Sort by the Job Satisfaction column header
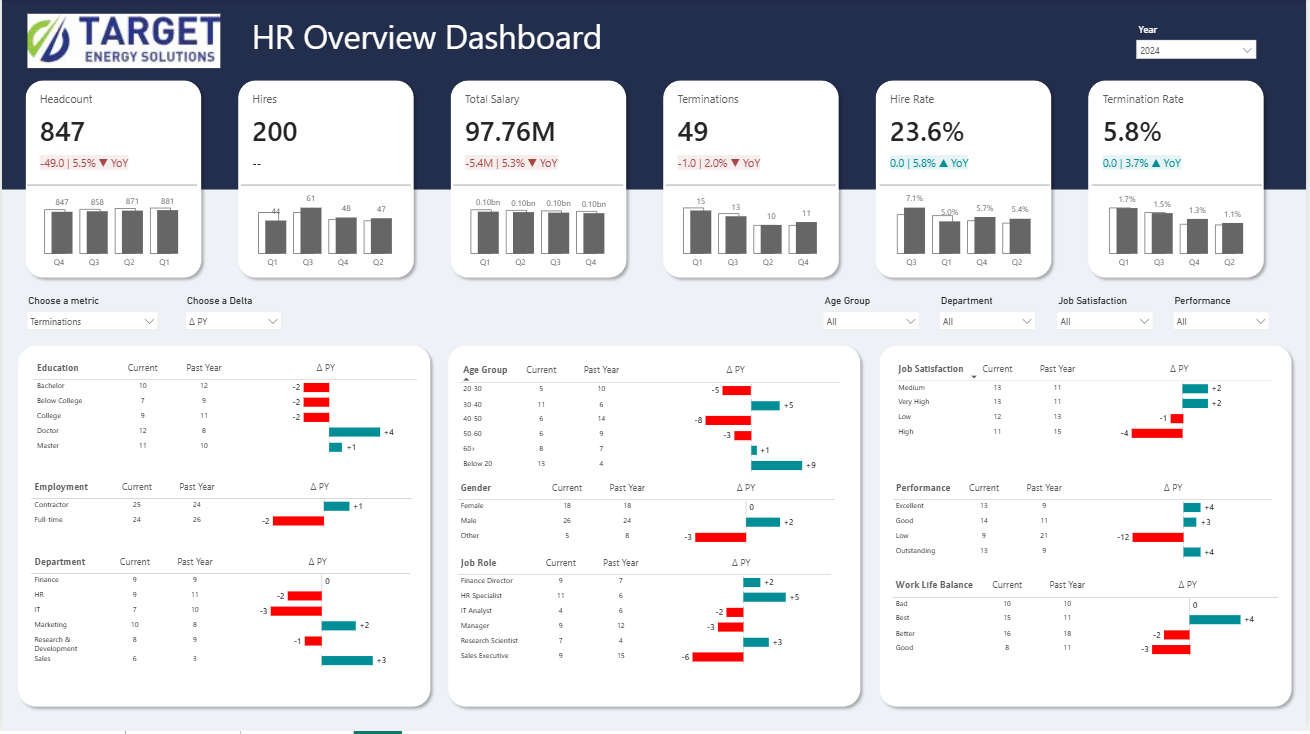The image size is (1310, 734). coord(931,369)
